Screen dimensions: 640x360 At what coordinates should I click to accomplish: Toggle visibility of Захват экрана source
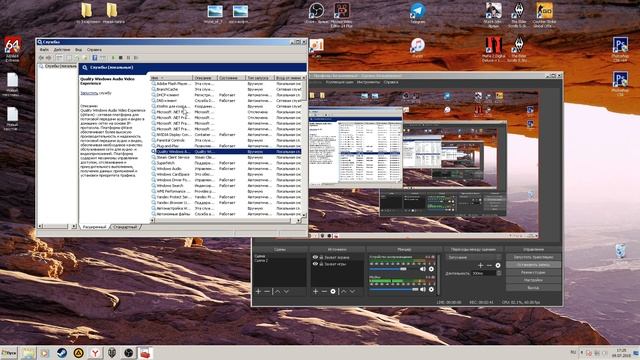point(315,258)
